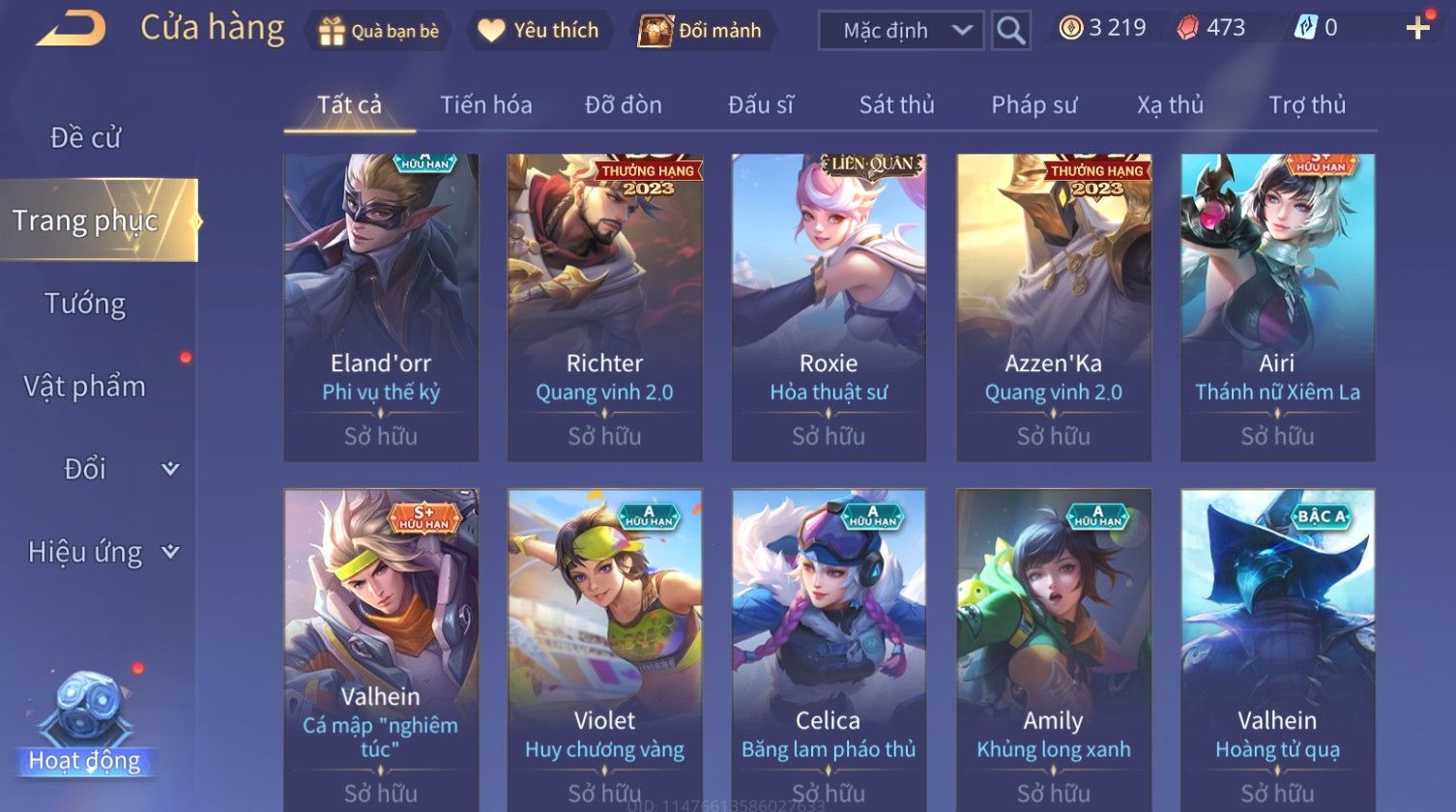Select the Roxie Hỏa thuật sư skin card

(829, 307)
